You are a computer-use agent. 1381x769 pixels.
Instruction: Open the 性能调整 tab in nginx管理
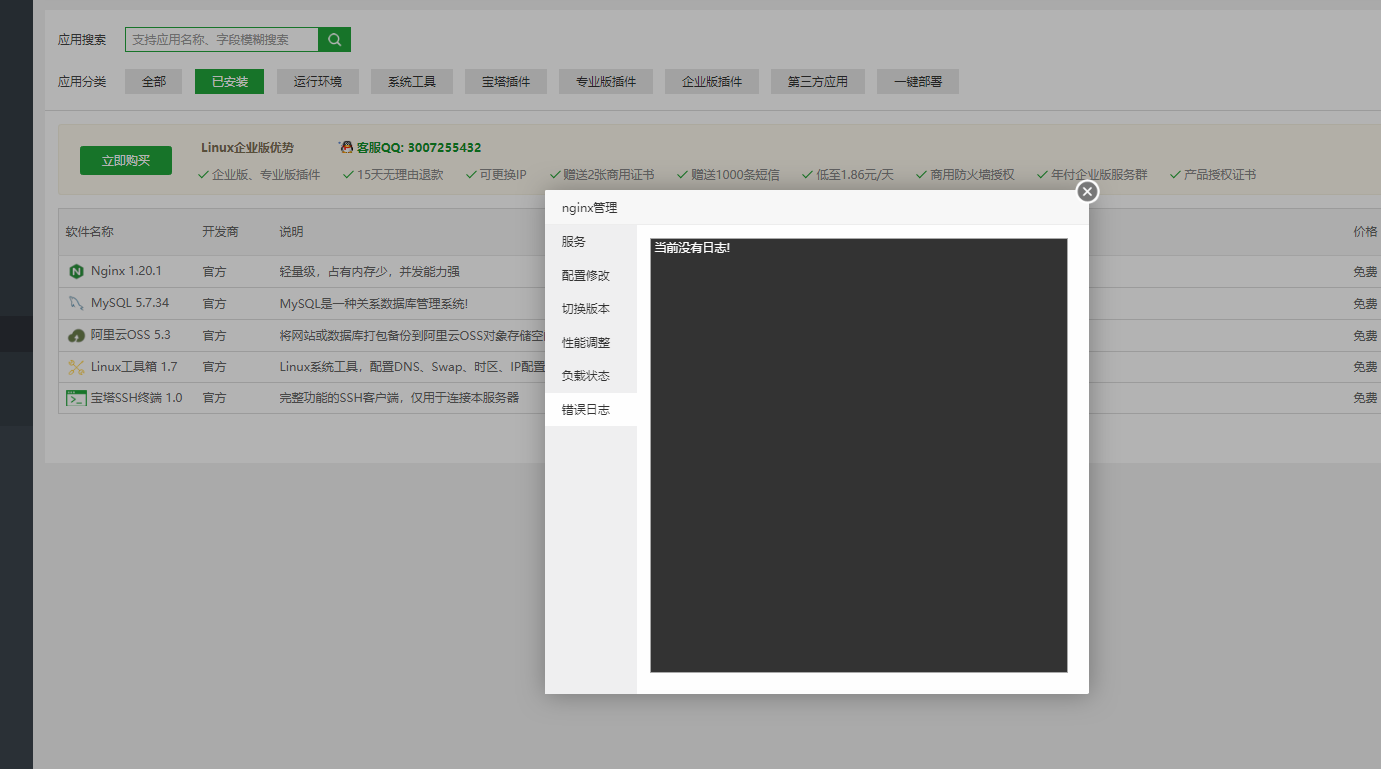(591, 343)
